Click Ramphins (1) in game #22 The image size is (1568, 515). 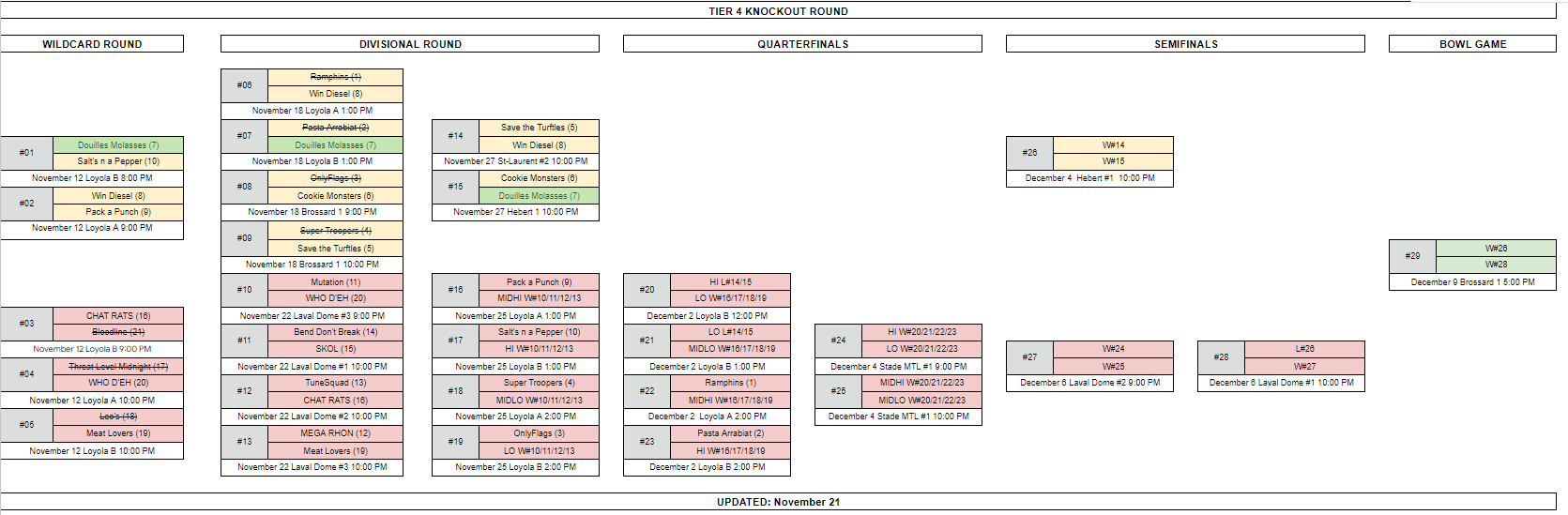(x=731, y=383)
